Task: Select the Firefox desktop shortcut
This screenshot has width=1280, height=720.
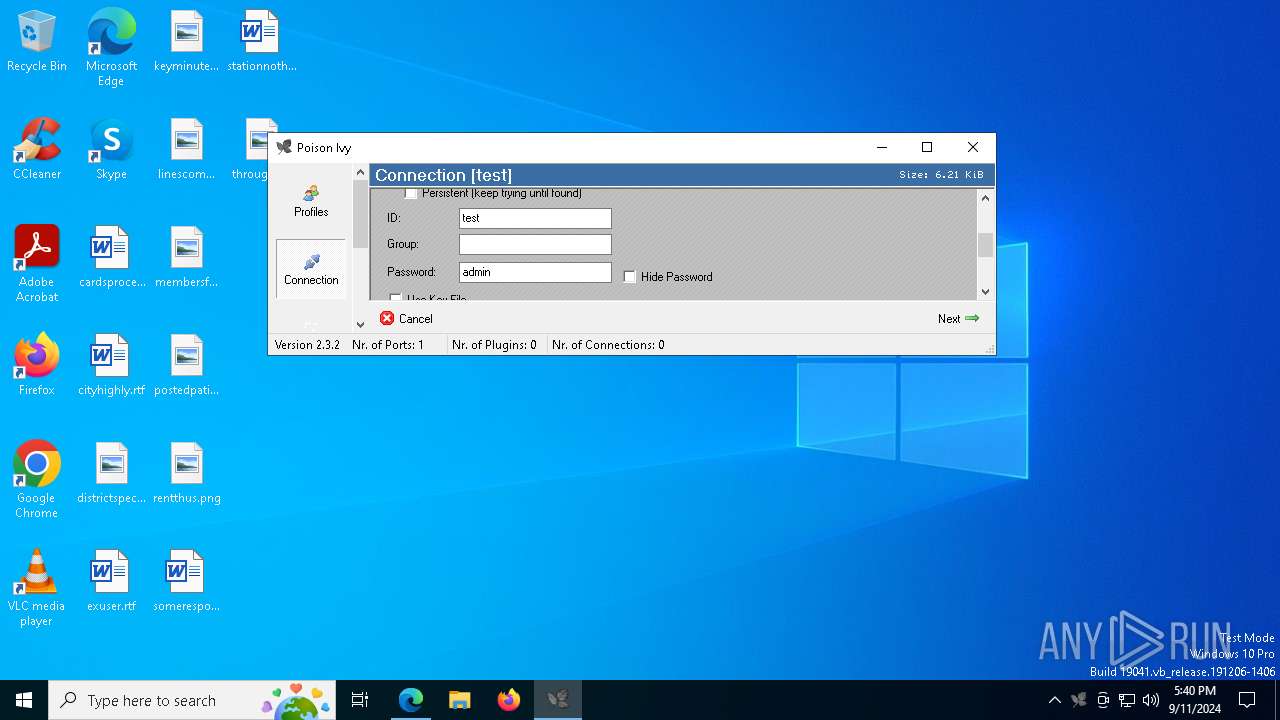Action: click(37, 365)
